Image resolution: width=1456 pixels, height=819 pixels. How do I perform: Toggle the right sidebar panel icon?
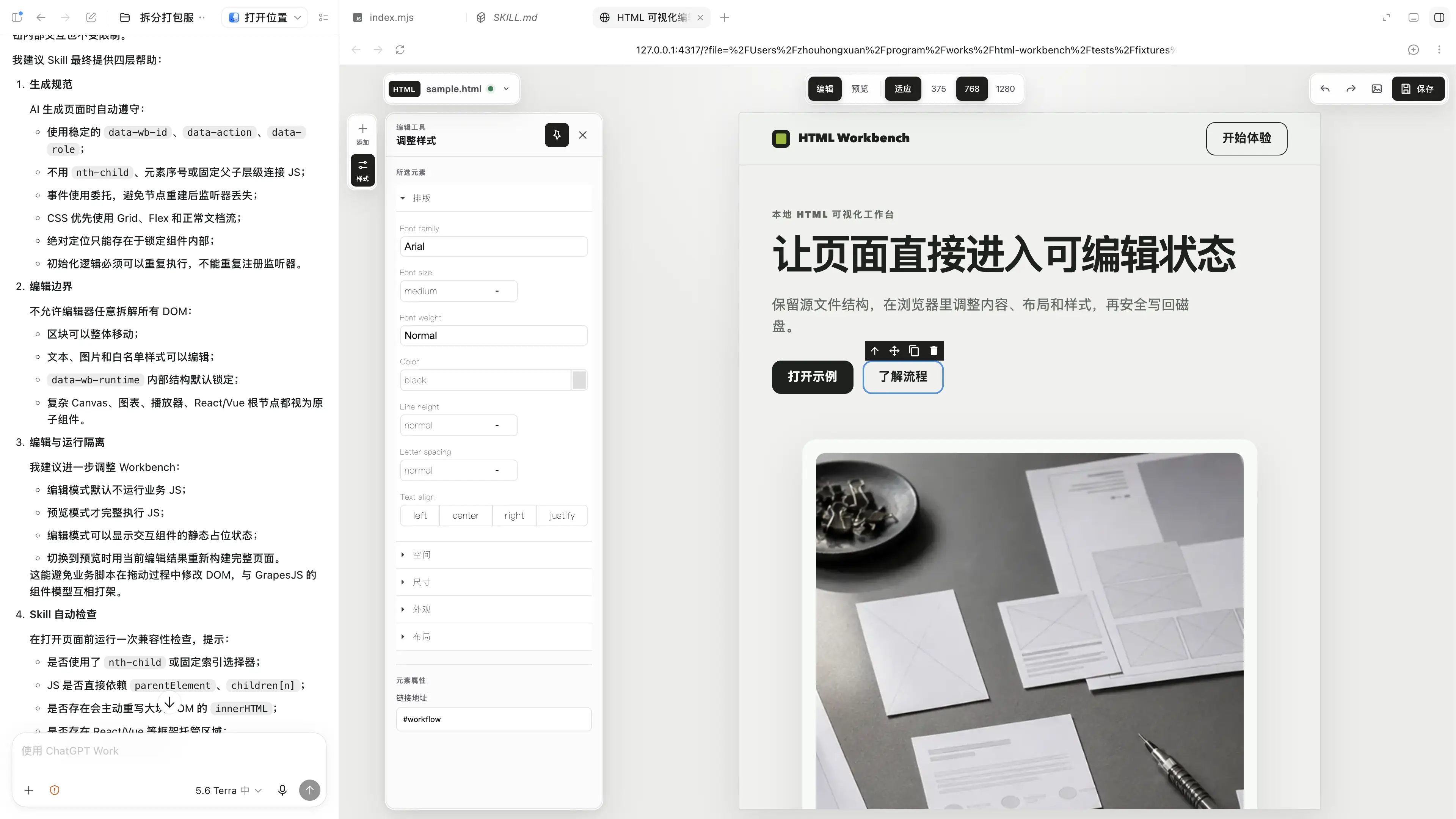click(x=1440, y=17)
